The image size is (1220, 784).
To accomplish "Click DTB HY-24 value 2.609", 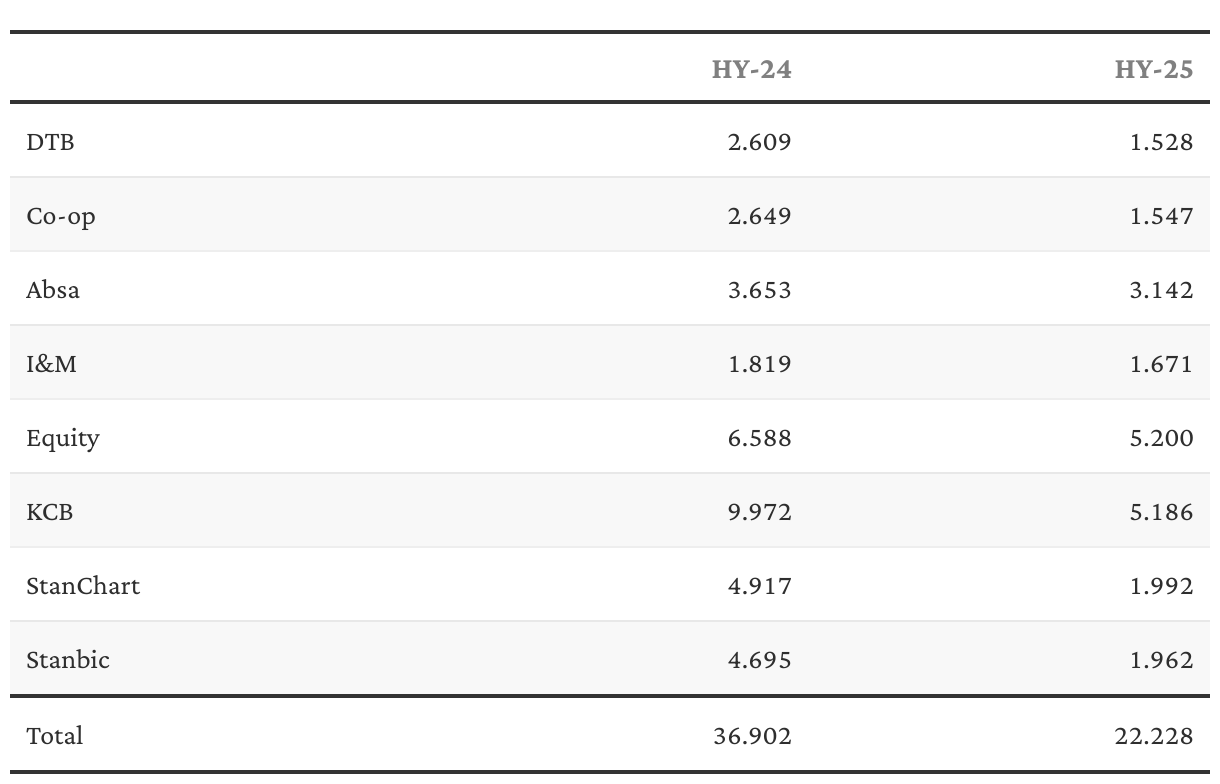I will (x=760, y=142).
